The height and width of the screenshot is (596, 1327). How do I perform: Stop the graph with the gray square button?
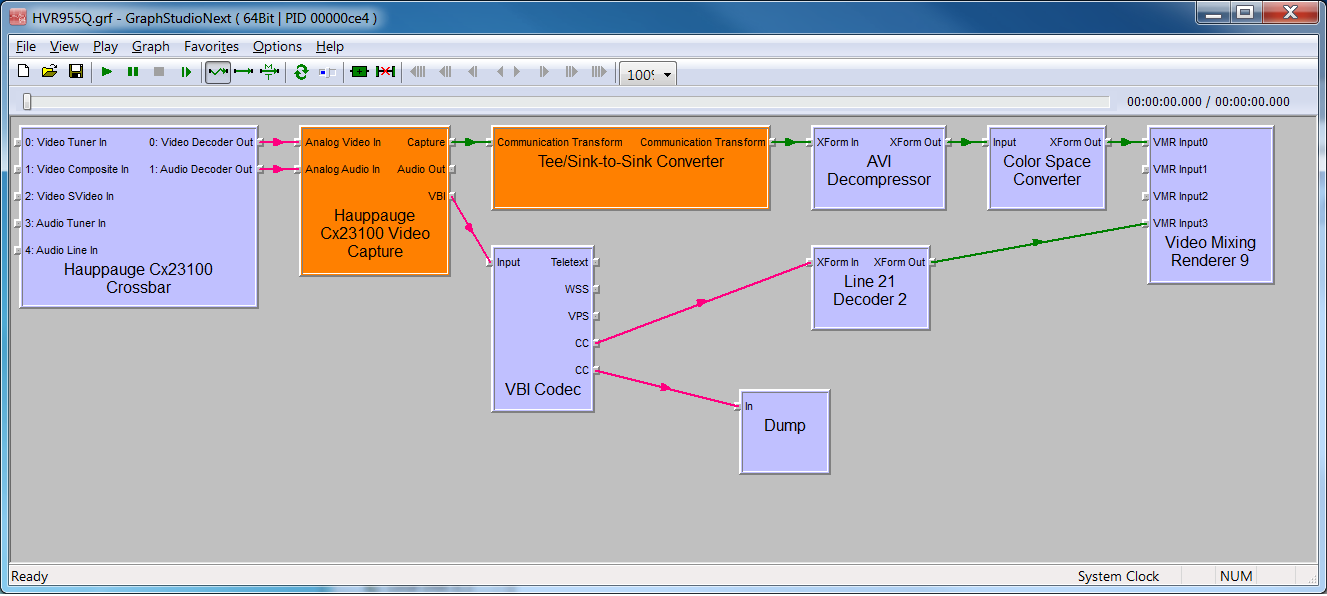(159, 72)
